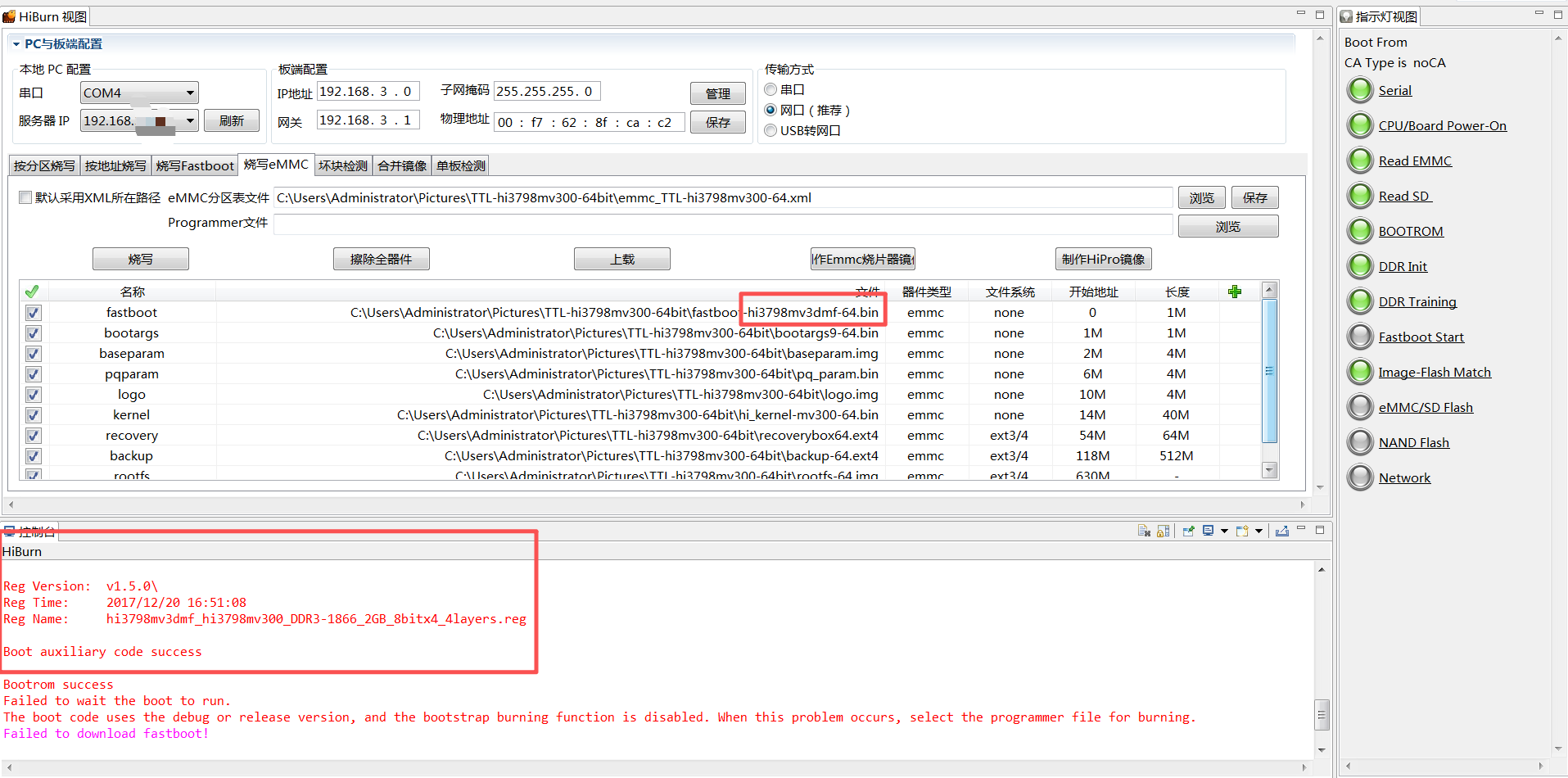
Task: Click the 浏览 button for eMMC partition file
Action: 1202,197
